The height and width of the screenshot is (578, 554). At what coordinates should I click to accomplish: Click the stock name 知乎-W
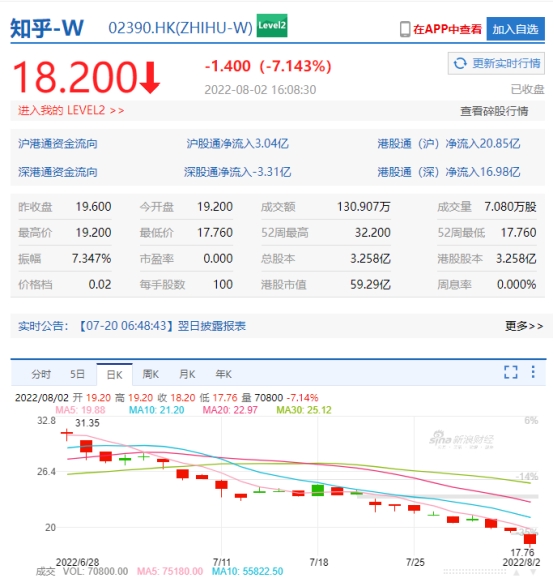click(47, 28)
